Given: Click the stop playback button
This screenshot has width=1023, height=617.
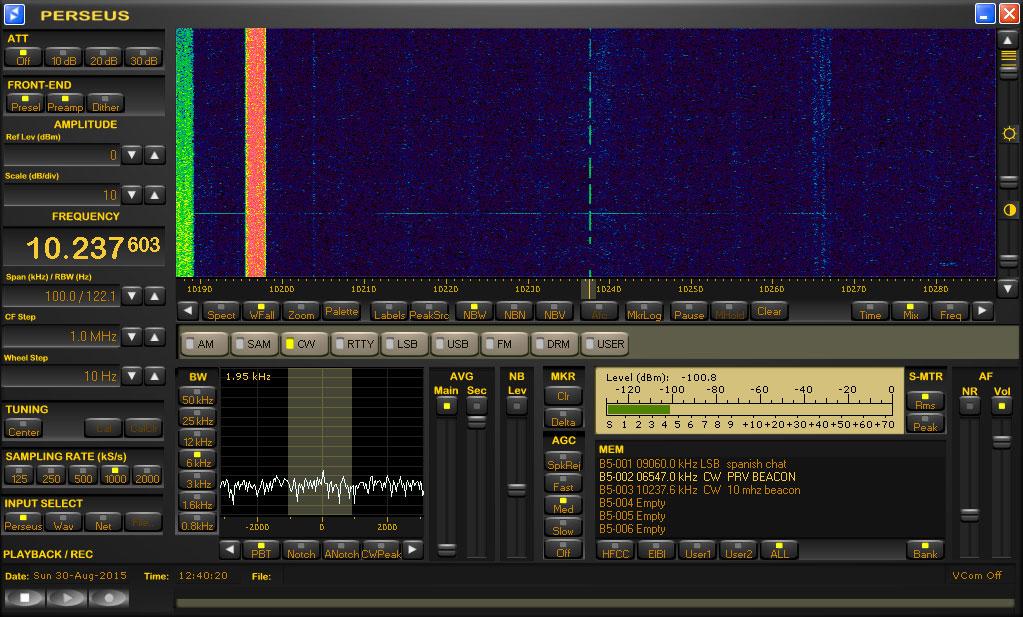Looking at the screenshot, I should [x=25, y=597].
